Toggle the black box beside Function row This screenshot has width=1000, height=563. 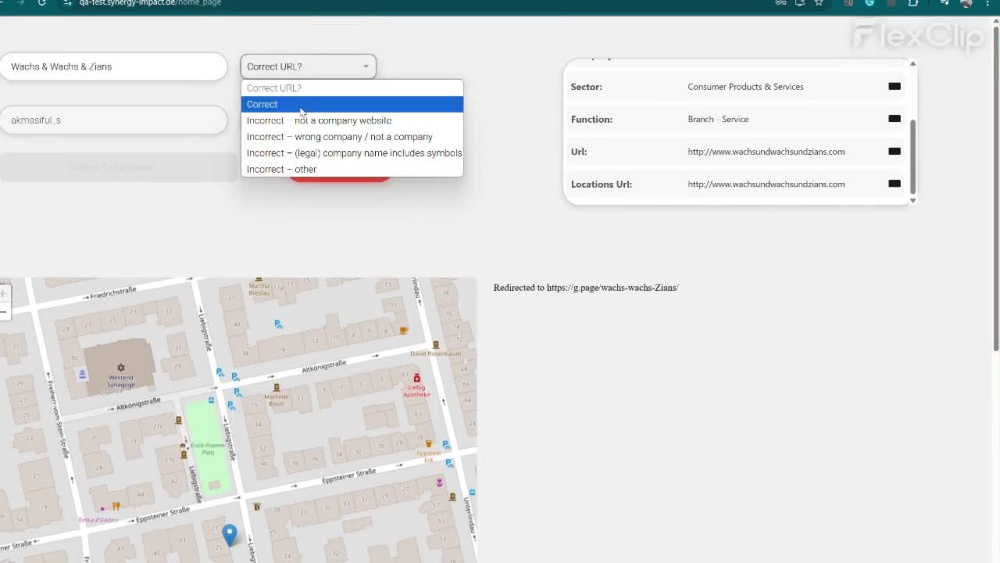[894, 119]
